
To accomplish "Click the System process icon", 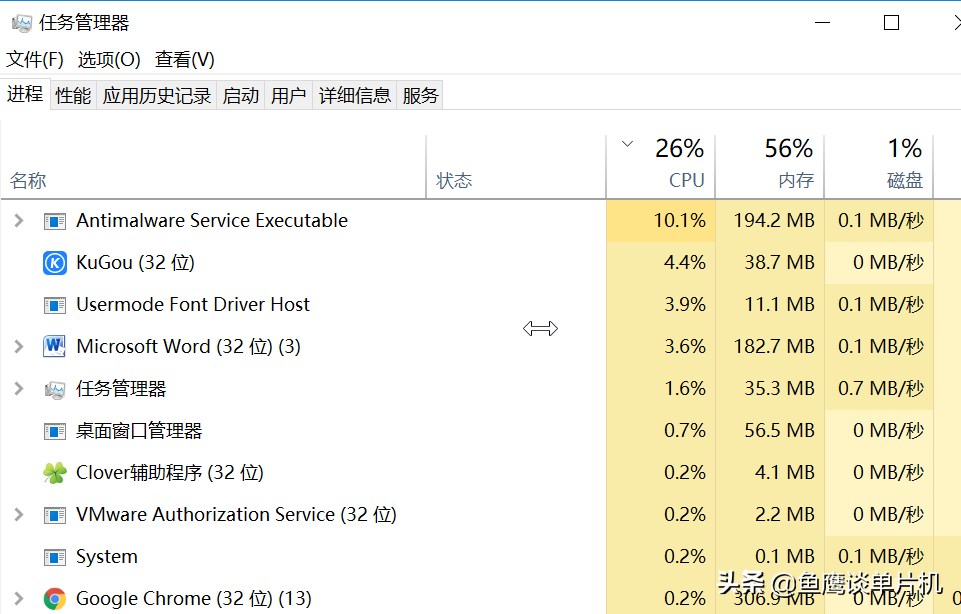I will (55, 557).
